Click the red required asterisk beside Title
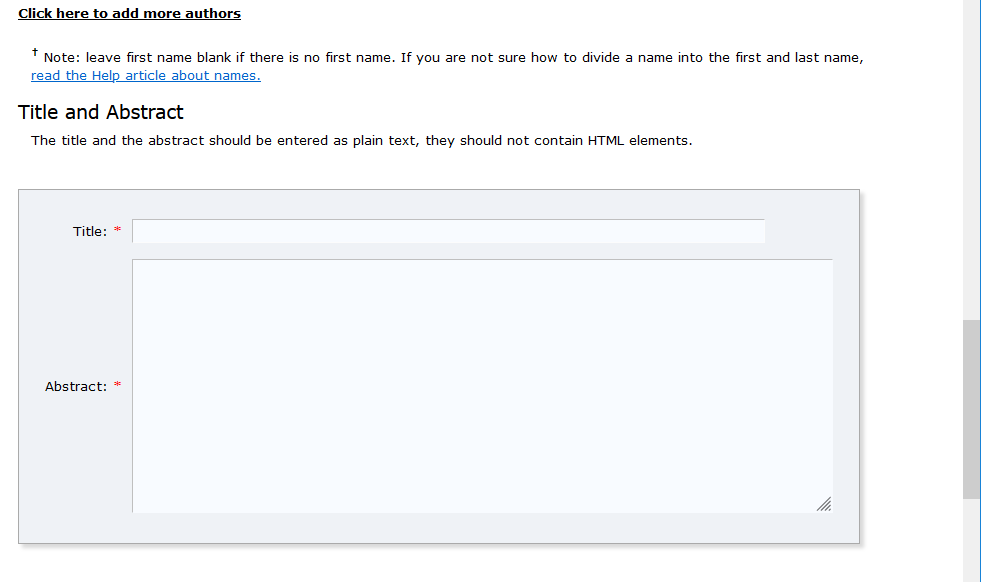The image size is (996, 582). [x=117, y=230]
